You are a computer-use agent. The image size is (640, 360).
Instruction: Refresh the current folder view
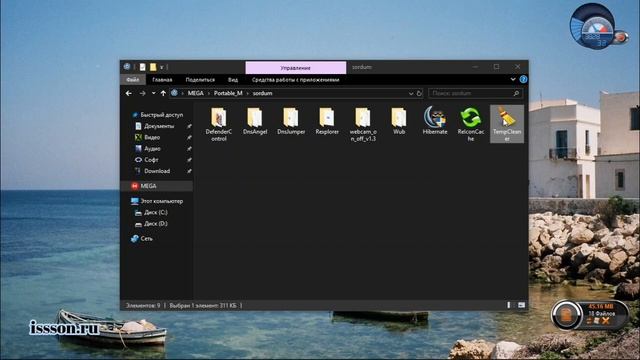click(x=419, y=93)
